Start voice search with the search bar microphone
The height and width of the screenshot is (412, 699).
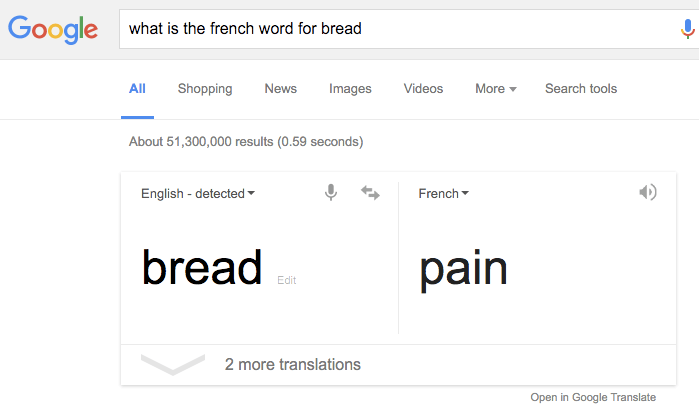(687, 28)
